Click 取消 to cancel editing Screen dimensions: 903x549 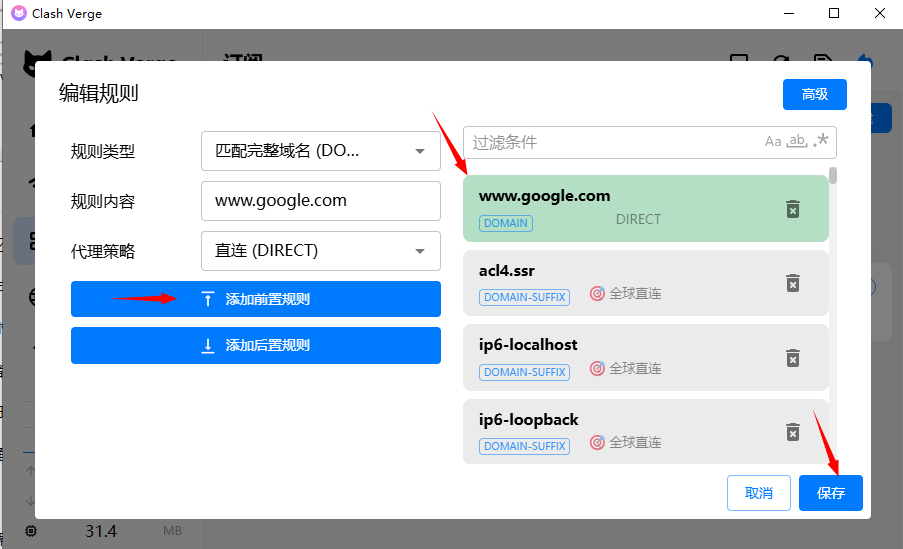[758, 493]
